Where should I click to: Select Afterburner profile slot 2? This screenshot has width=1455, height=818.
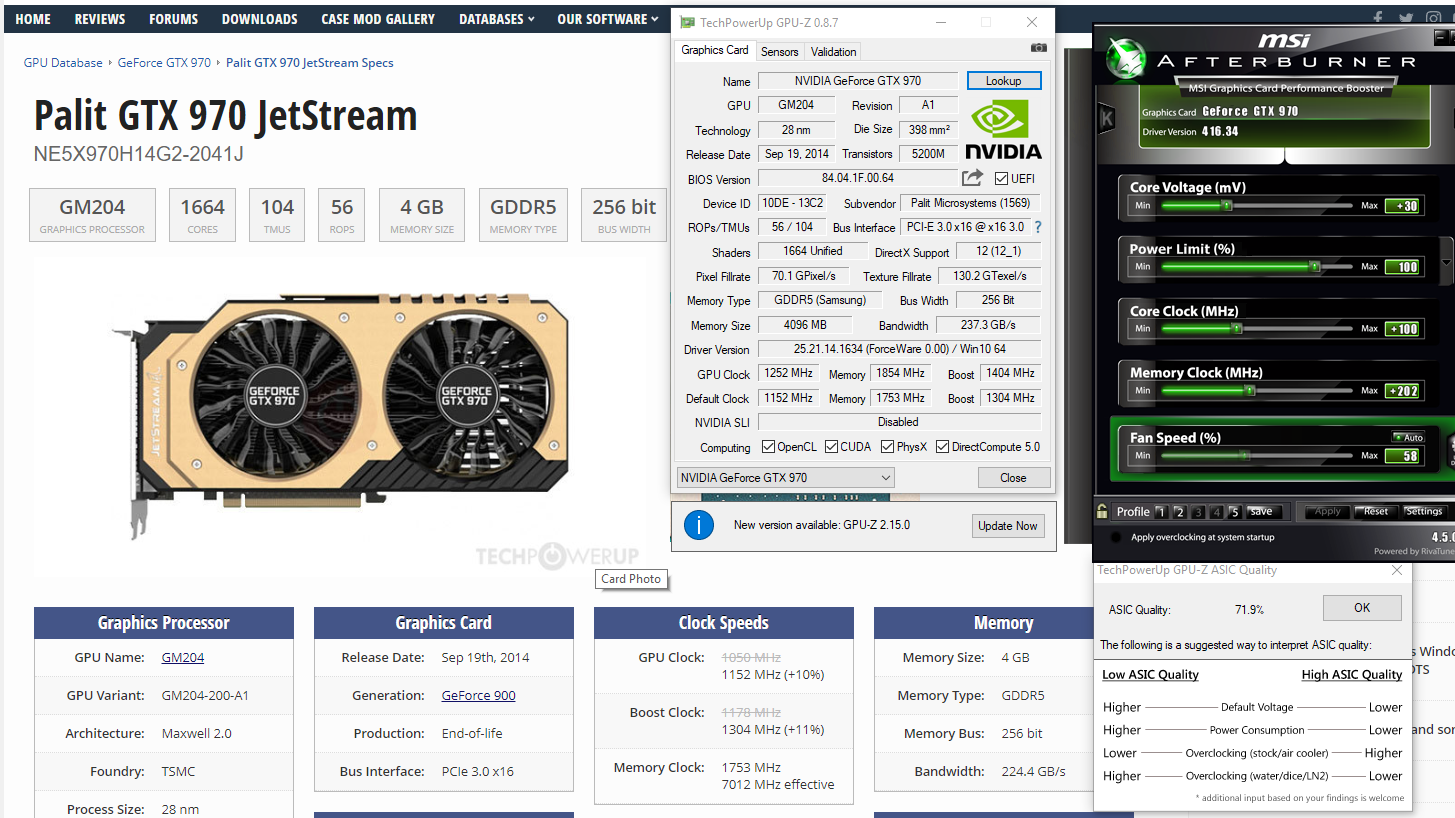(x=1180, y=512)
